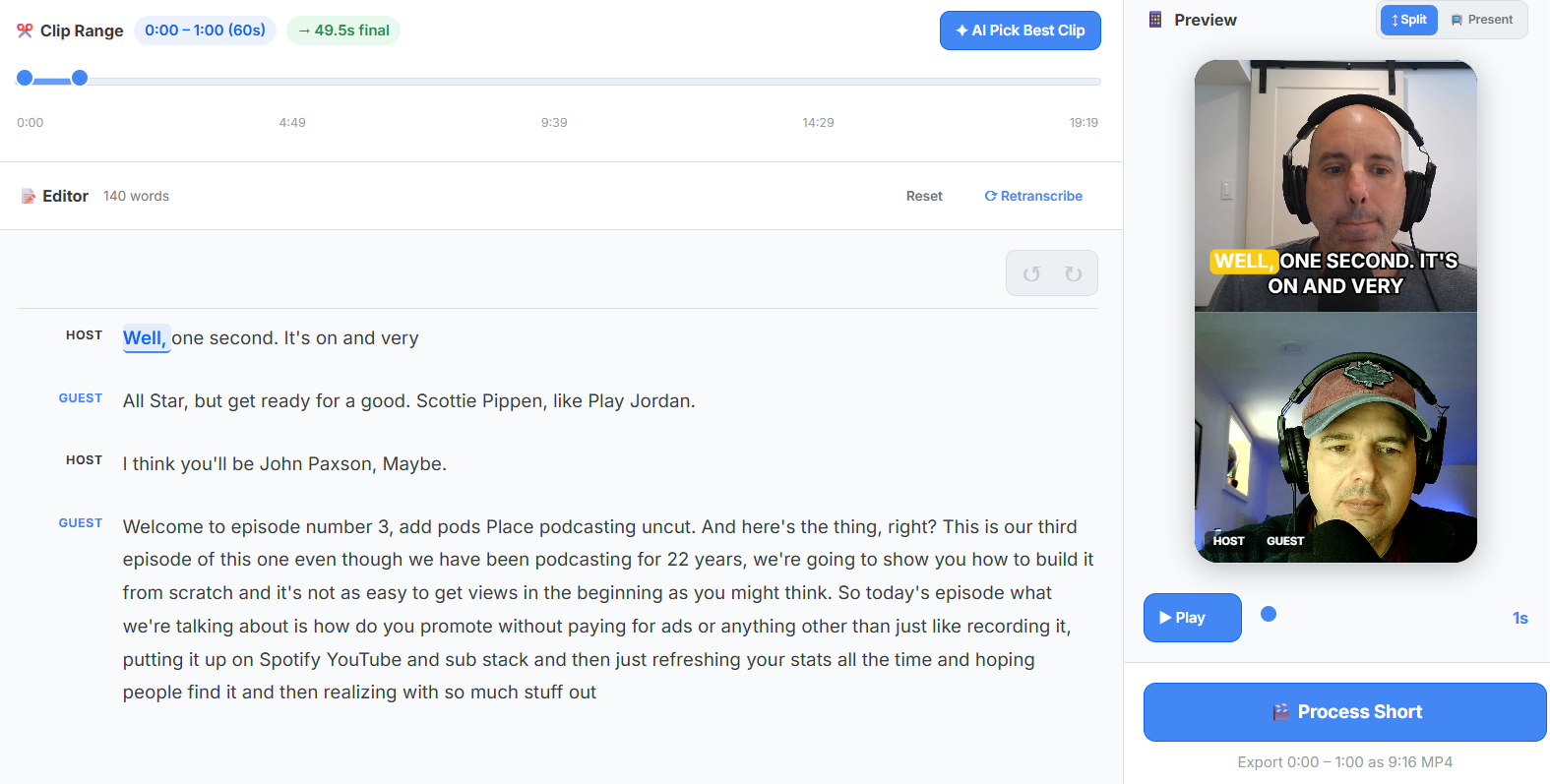Click the AI Pick Best Clip button
This screenshot has width=1550, height=784.
(1020, 30)
